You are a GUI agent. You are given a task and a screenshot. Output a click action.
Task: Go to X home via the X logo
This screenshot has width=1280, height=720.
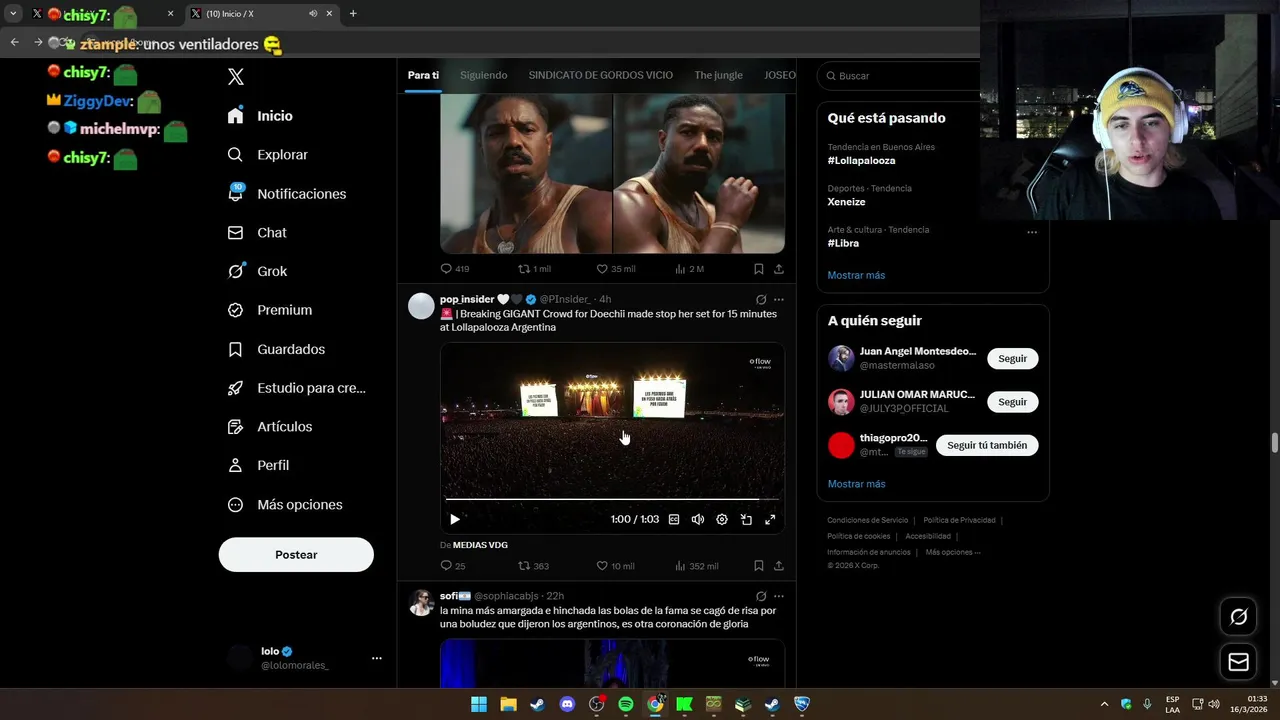[236, 77]
